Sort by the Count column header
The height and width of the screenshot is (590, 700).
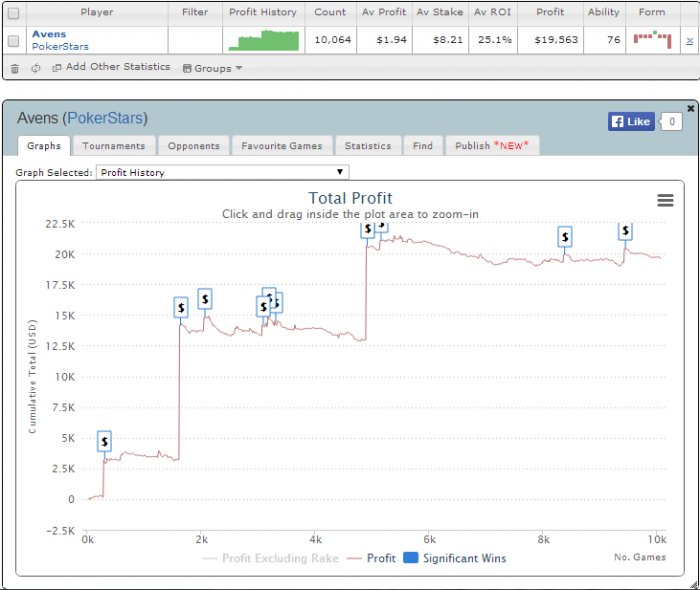coord(330,12)
